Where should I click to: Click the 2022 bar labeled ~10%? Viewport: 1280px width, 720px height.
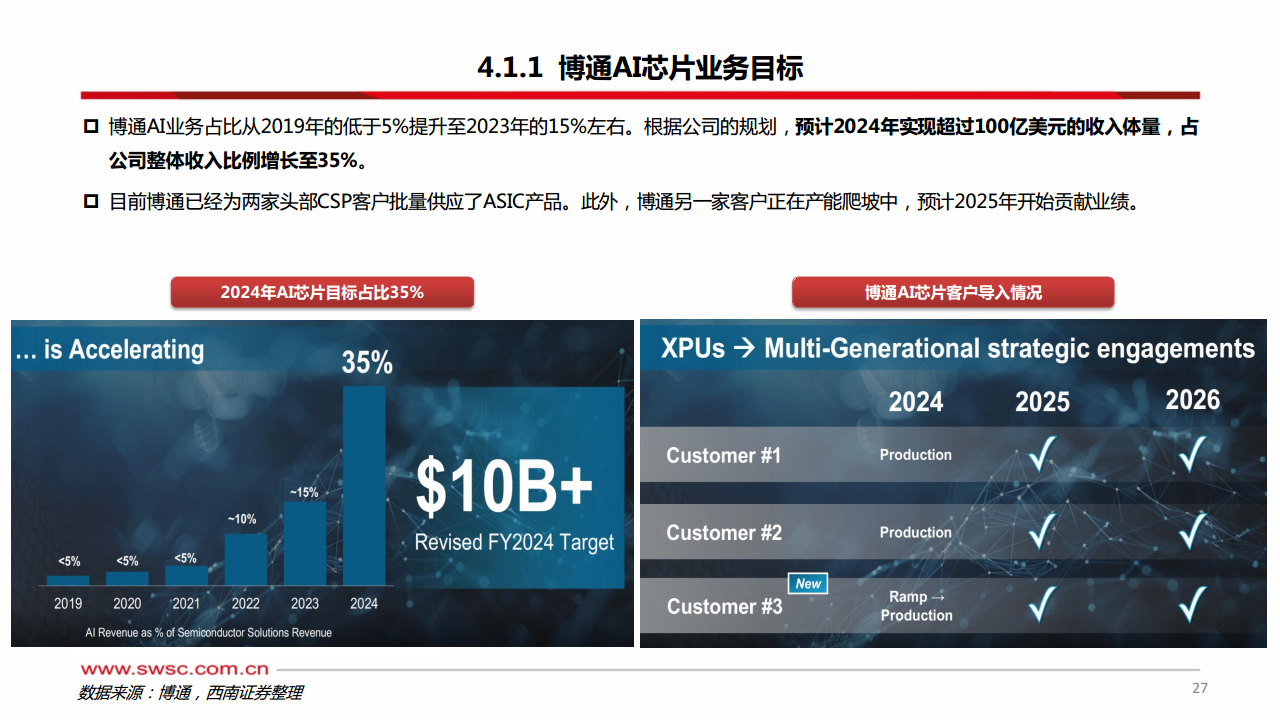point(245,559)
